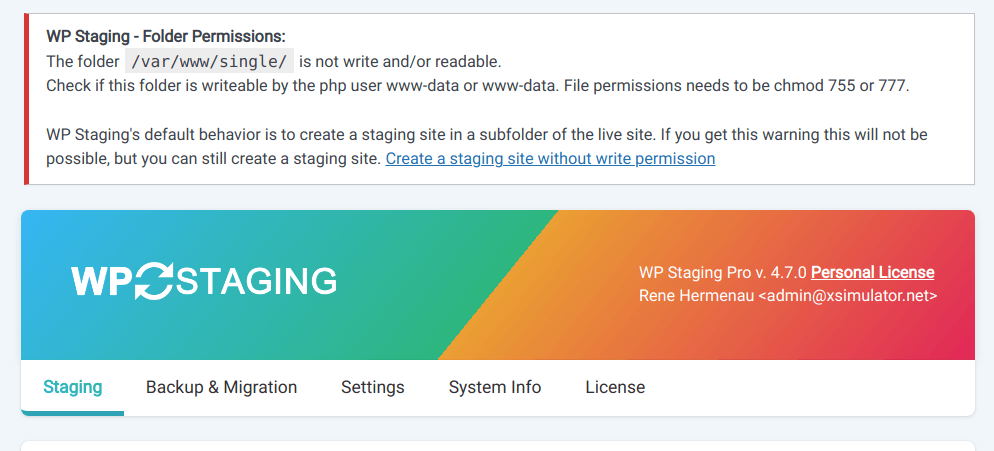
Task: Click the red warning stripe of the notice
Action: coord(27,99)
